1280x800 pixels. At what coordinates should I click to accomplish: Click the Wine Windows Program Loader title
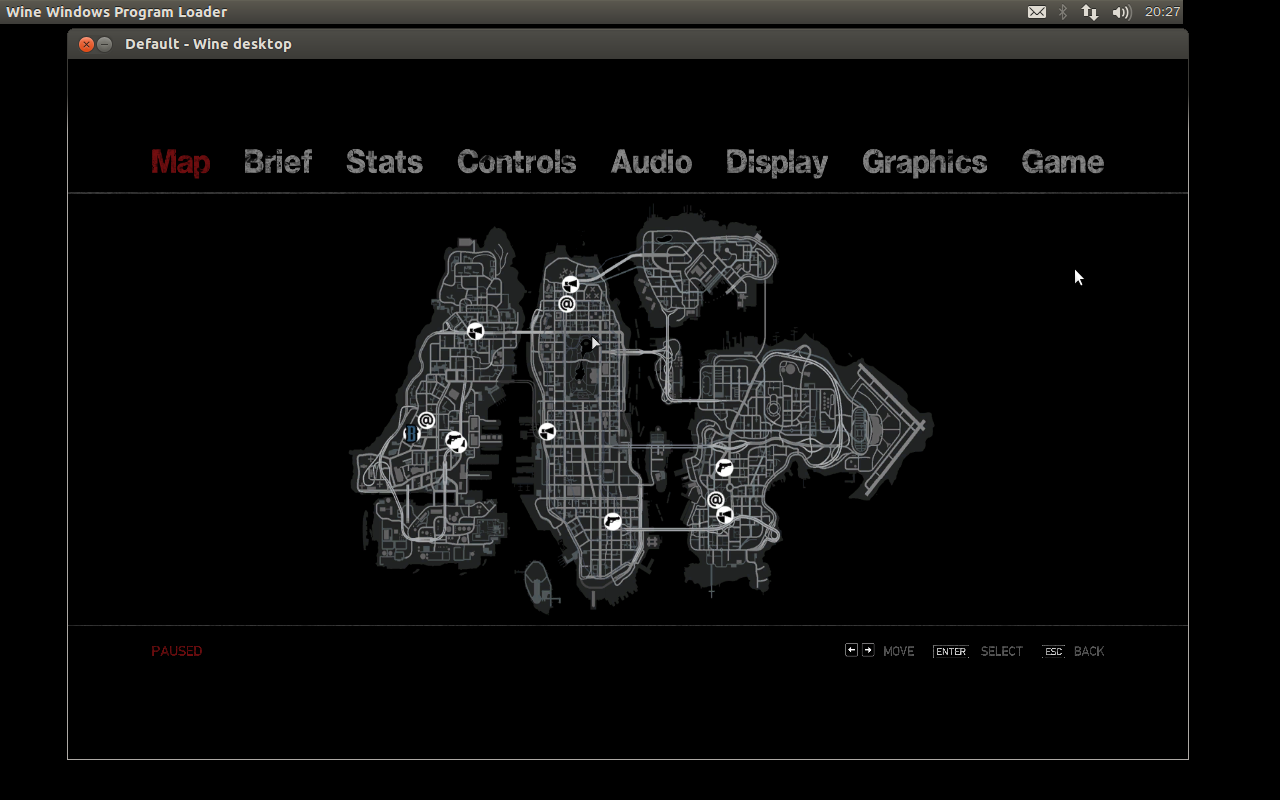tap(117, 12)
